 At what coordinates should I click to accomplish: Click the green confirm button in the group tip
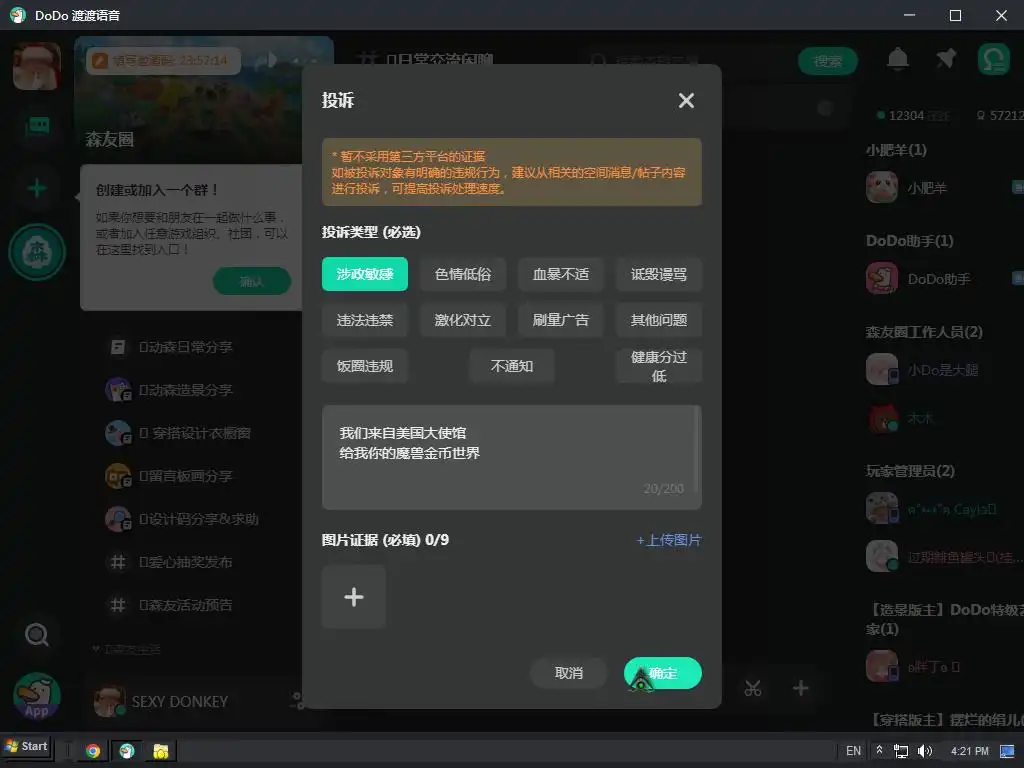coord(251,281)
